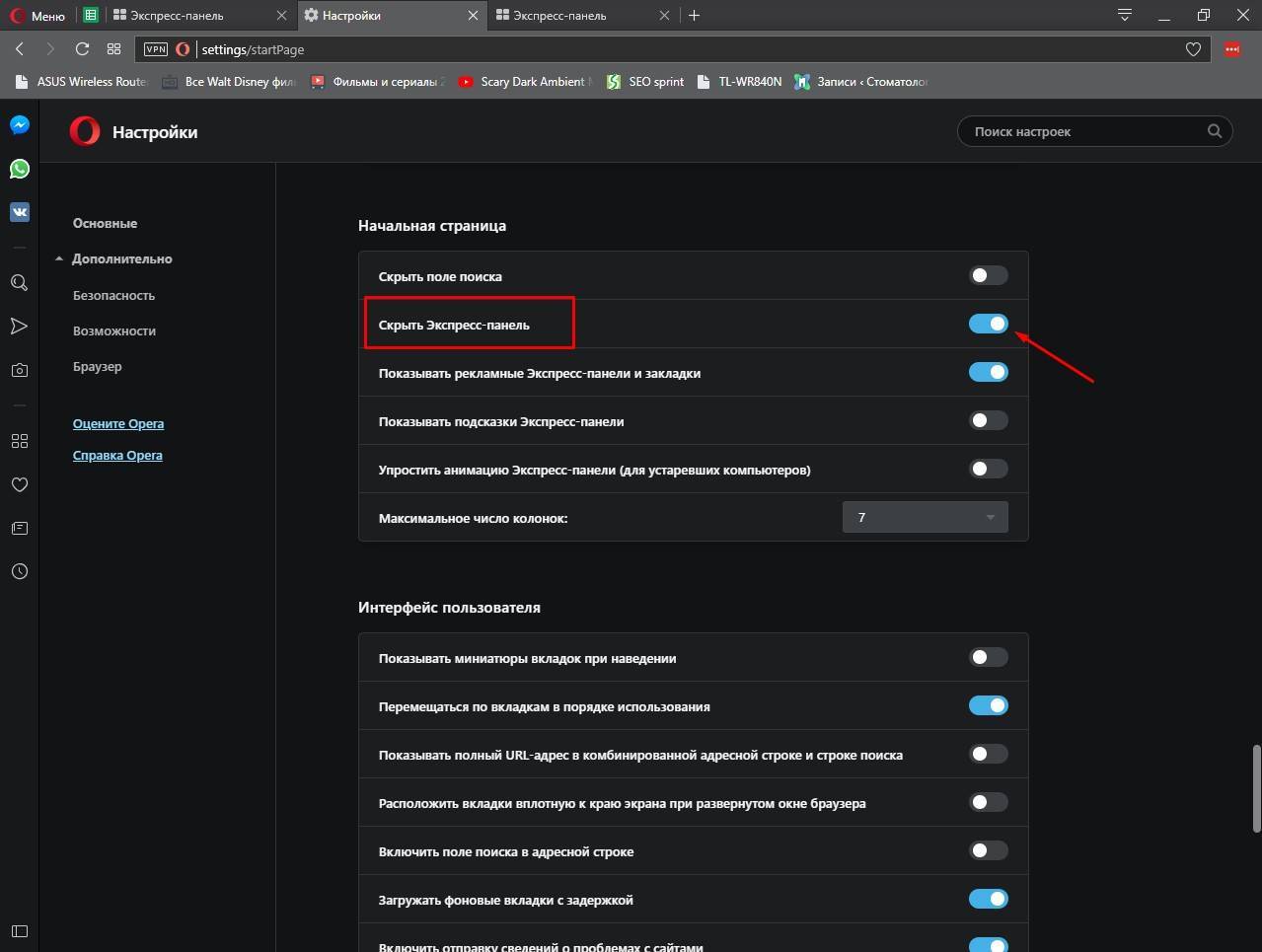Open the 'Справка Opera' link
The width and height of the screenshot is (1262, 952).
pos(117,455)
